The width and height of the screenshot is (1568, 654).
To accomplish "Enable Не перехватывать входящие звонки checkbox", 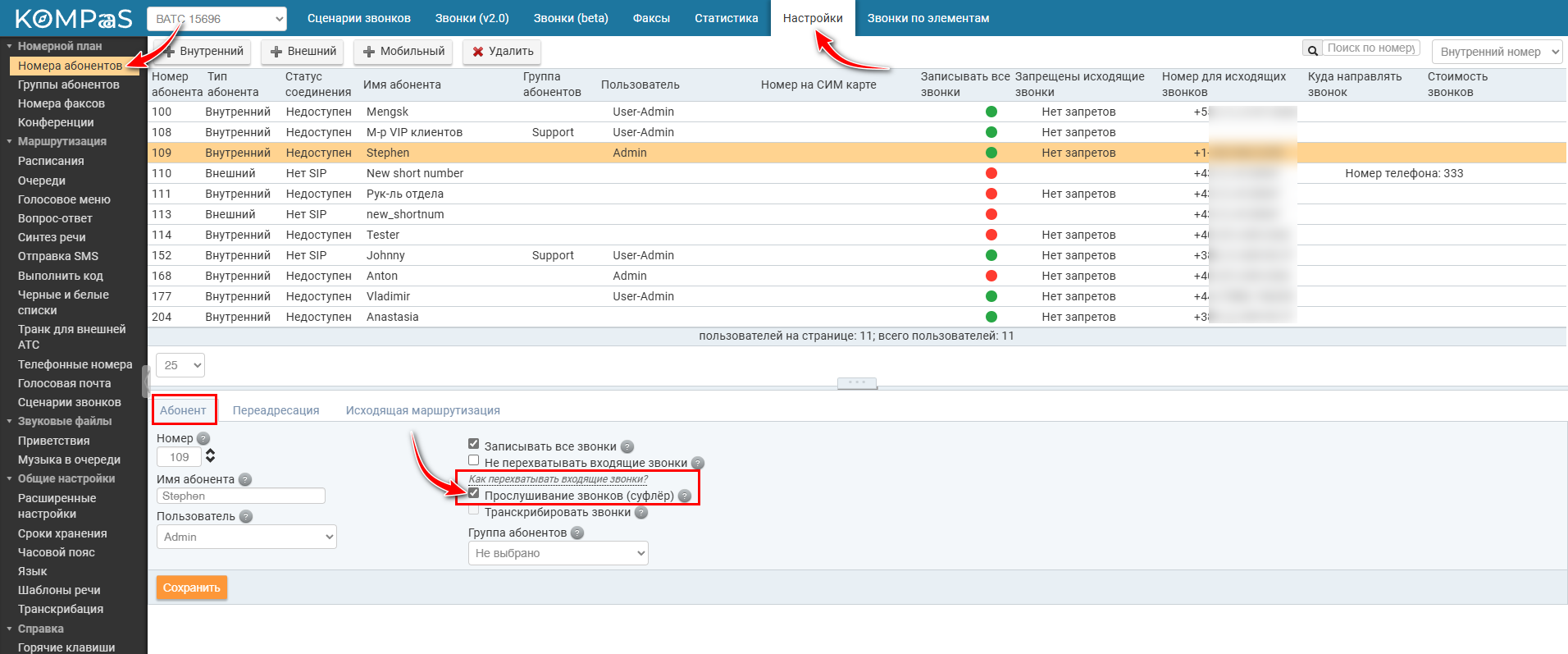I will [473, 461].
